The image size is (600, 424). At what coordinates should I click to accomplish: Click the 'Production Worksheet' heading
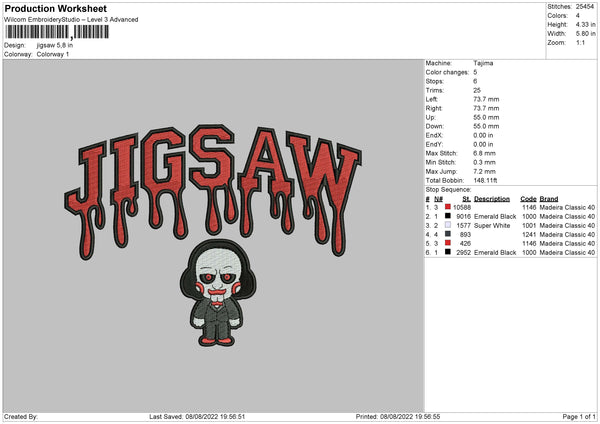point(56,8)
